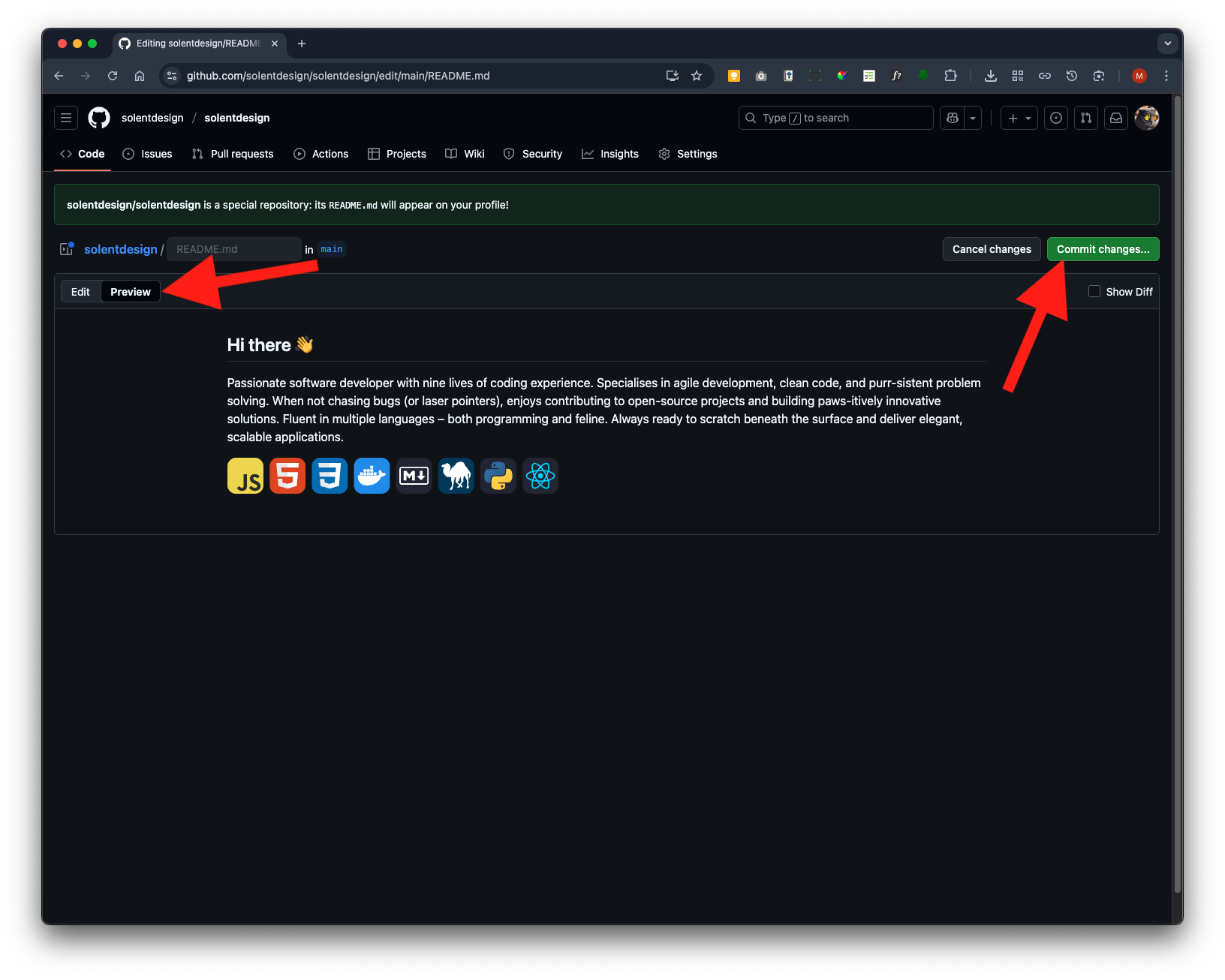Click the user profile avatar

coord(1146,118)
